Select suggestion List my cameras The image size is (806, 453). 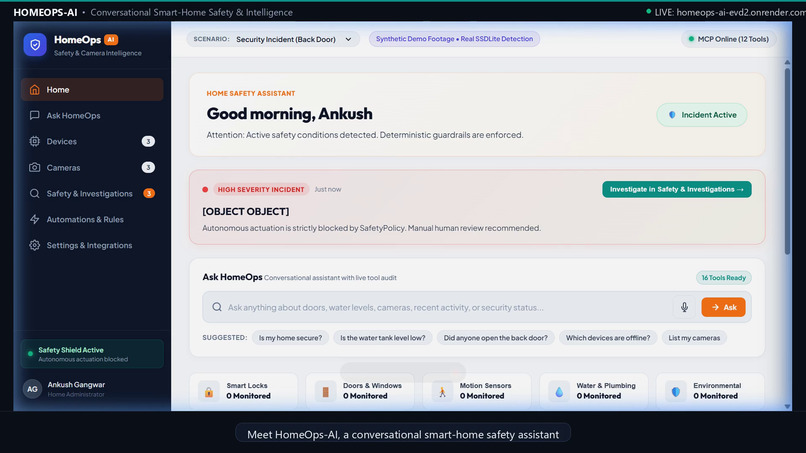tap(694, 338)
